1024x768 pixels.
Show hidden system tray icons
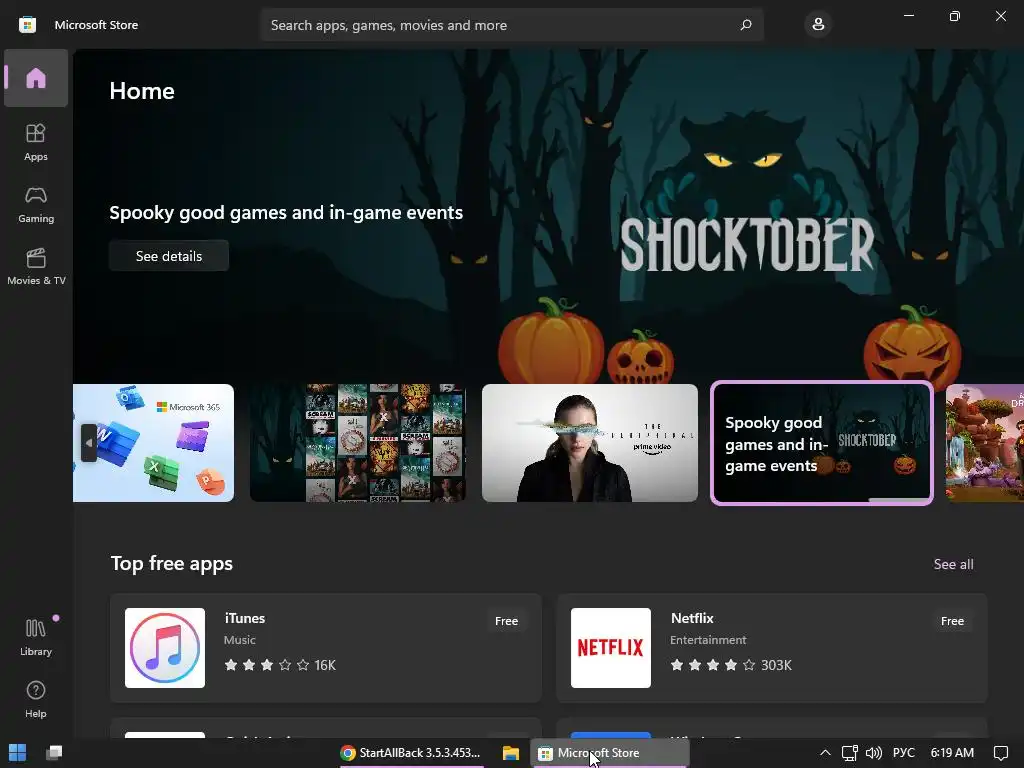(825, 753)
